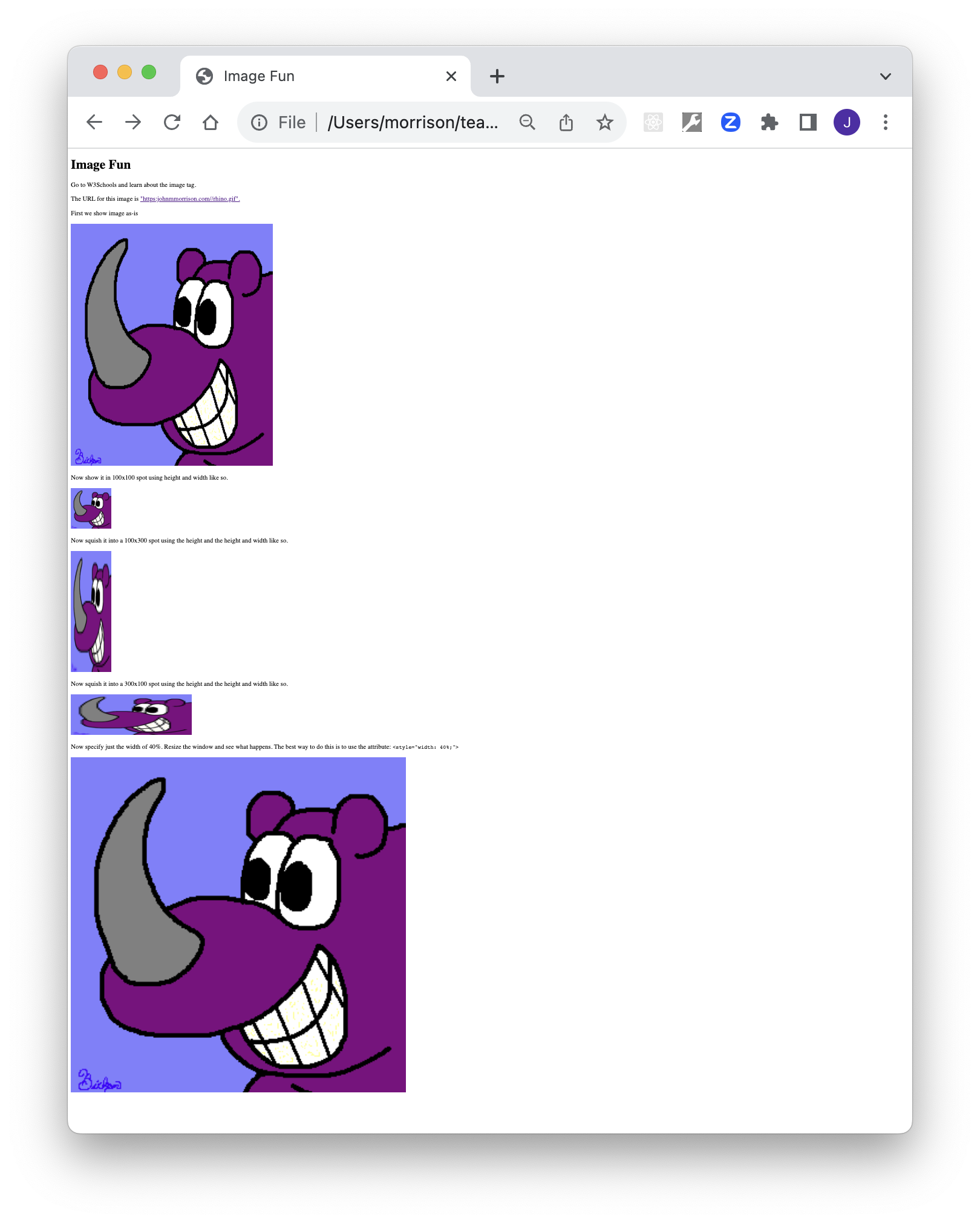980x1223 pixels.
Task: Open the Chrome three-dot menu
Action: coord(886,123)
